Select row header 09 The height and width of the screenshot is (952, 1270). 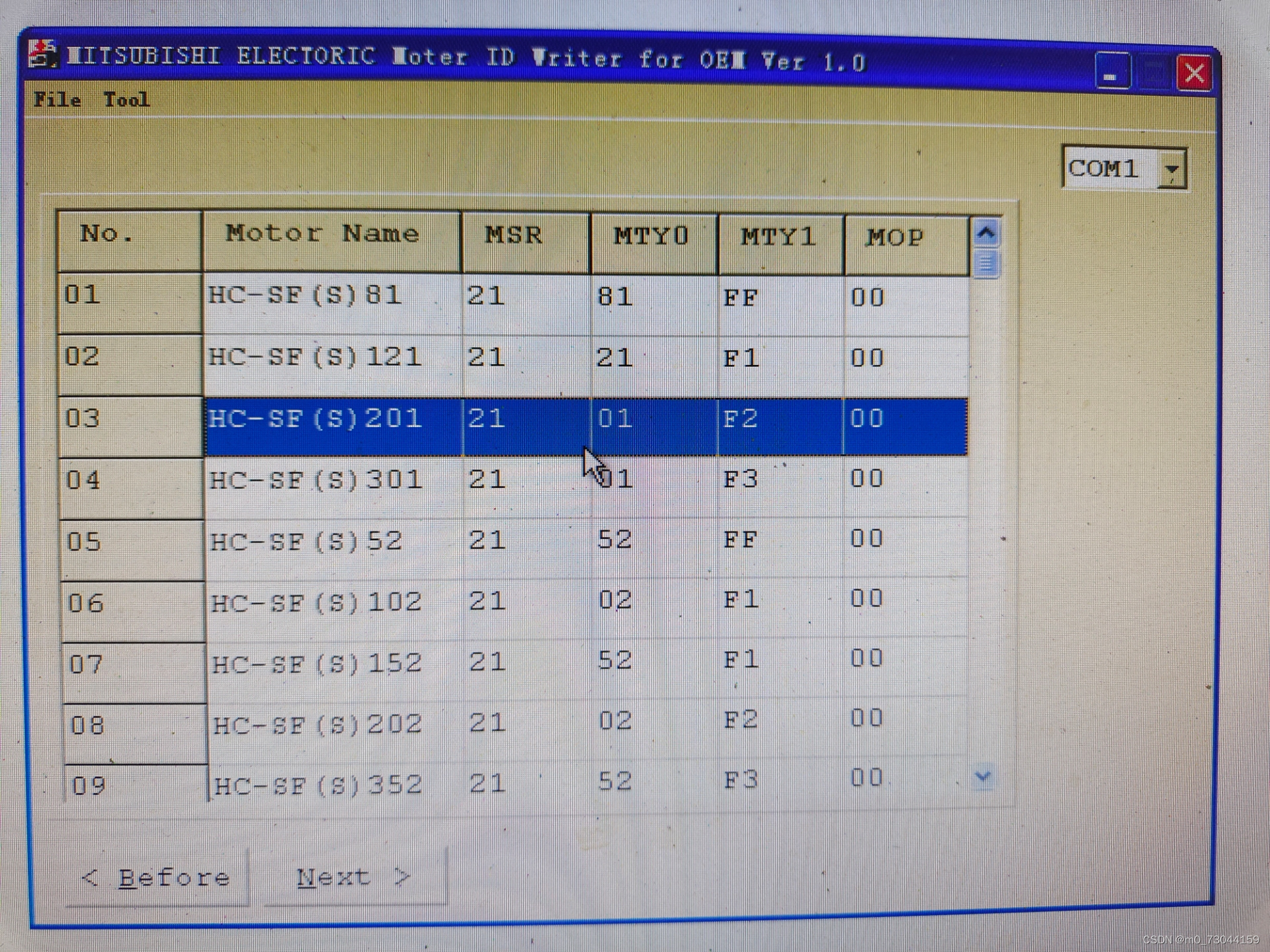click(136, 784)
